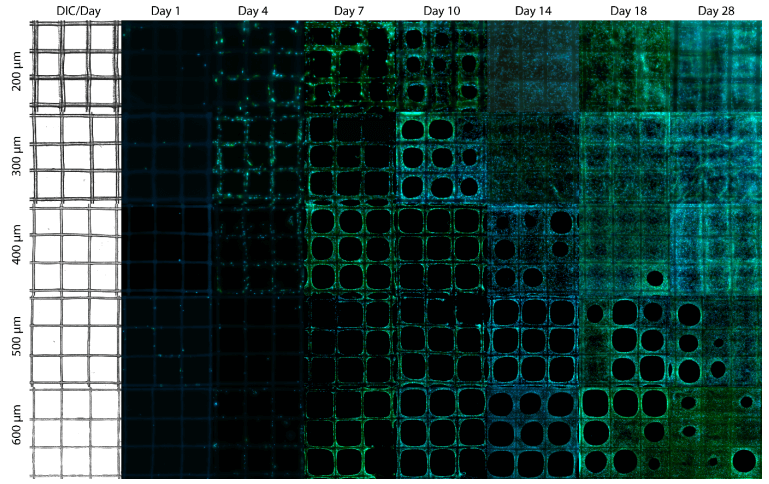
Task: Click the "DIC/Day" column header
Action: click(78, 11)
